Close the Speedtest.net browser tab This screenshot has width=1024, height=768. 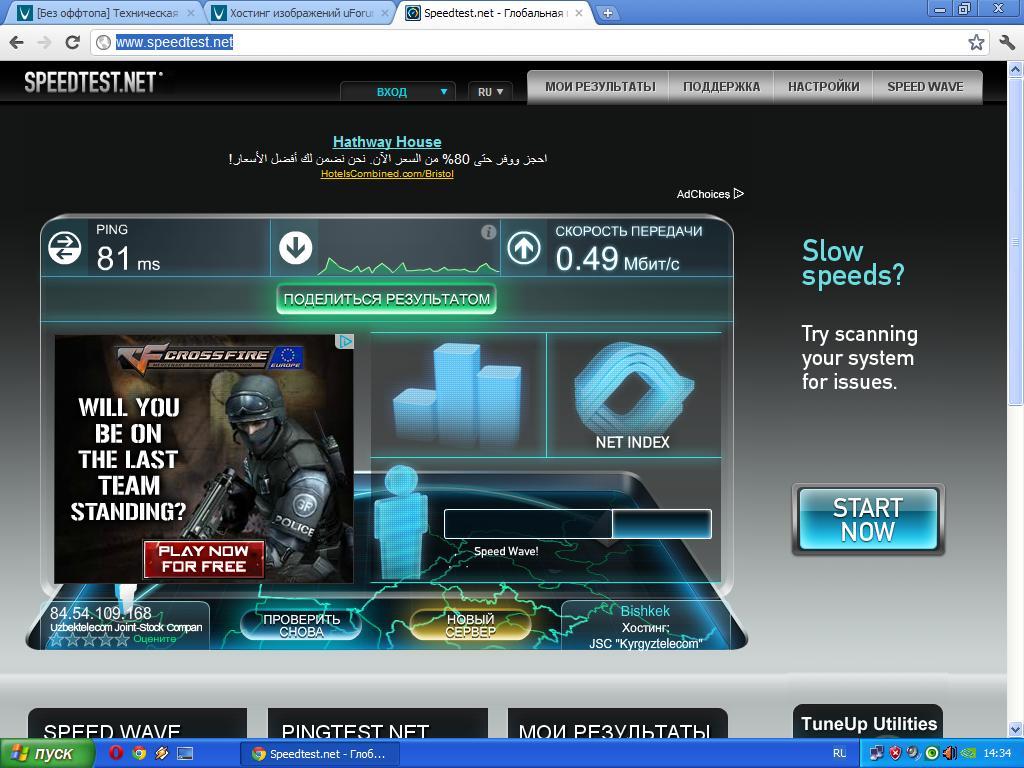point(579,13)
